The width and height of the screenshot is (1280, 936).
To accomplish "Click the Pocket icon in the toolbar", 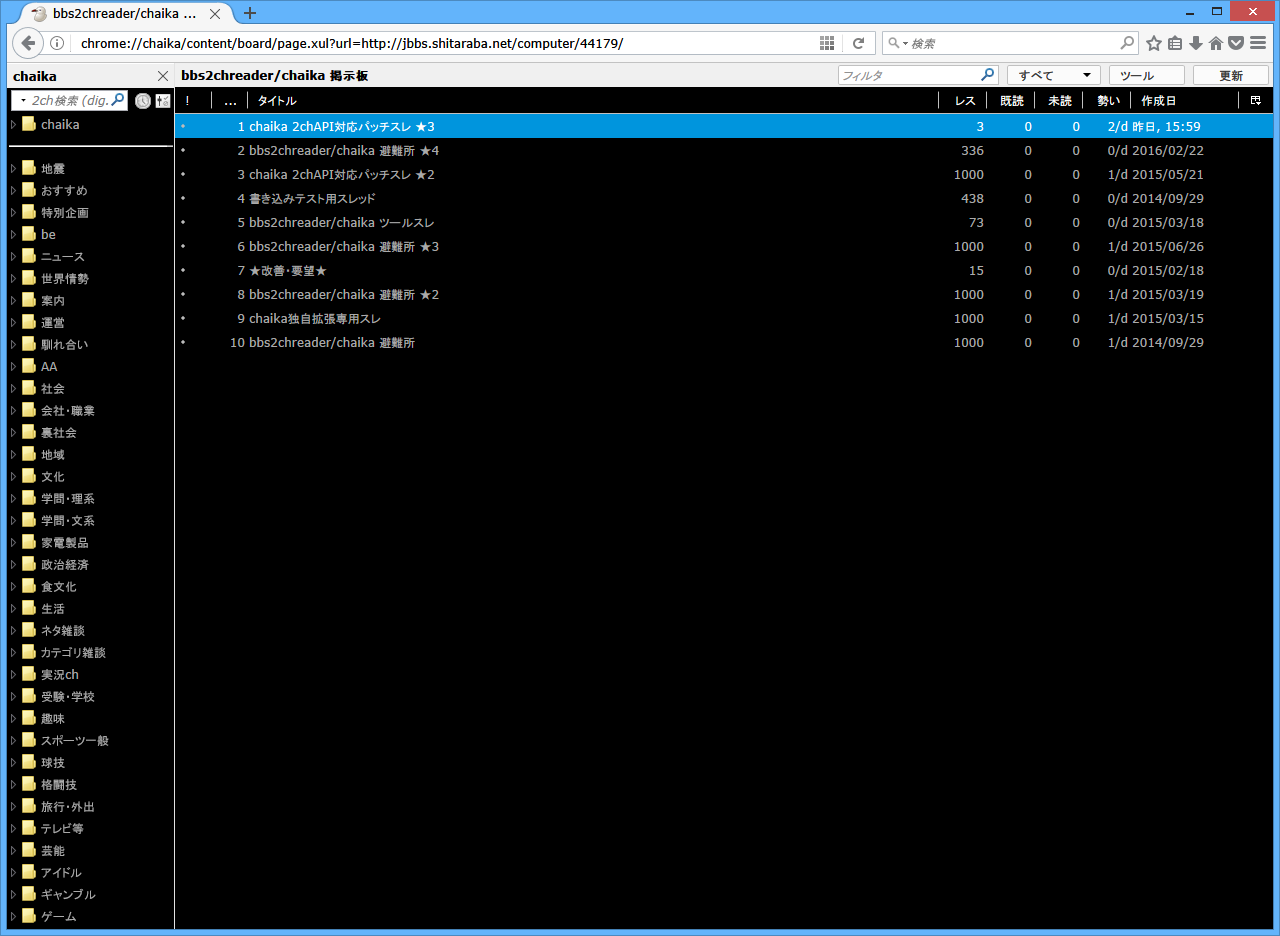I will (1236, 43).
